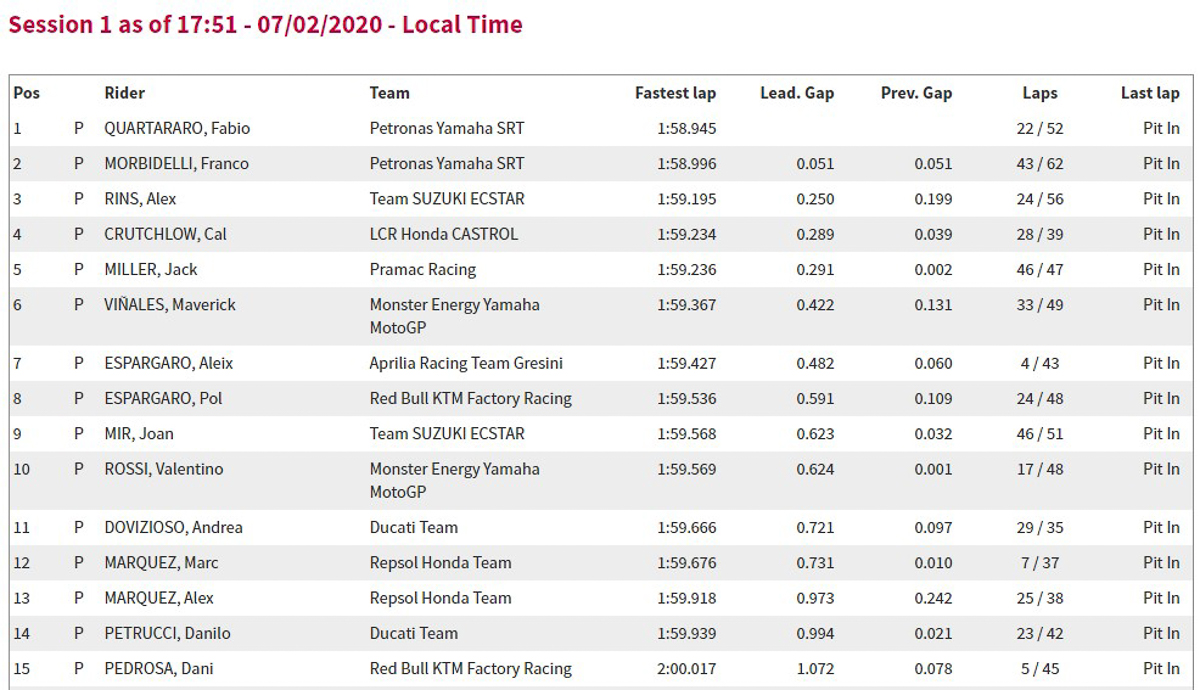Select rider 'CRUTCHLOW, Cal'
The height and width of the screenshot is (690, 1200).
tap(165, 234)
